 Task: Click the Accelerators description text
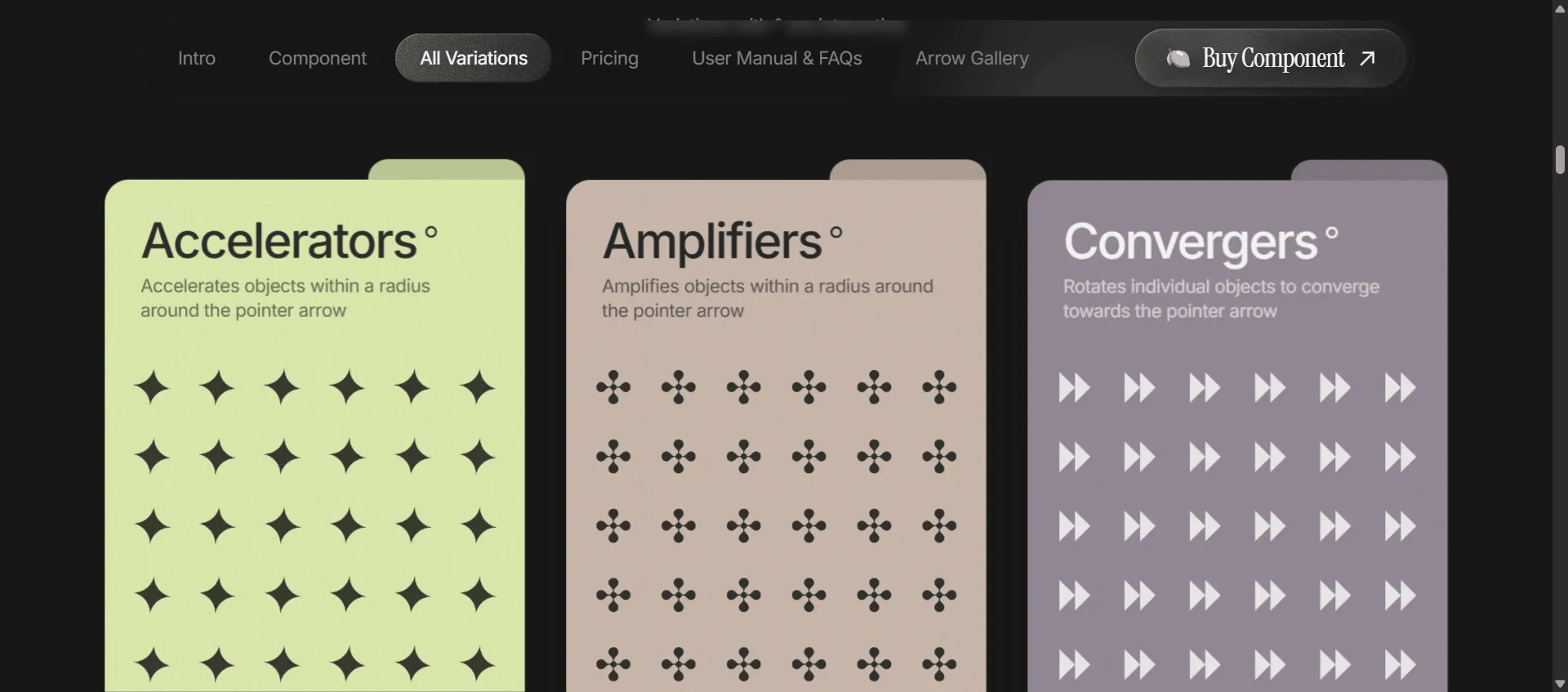285,298
